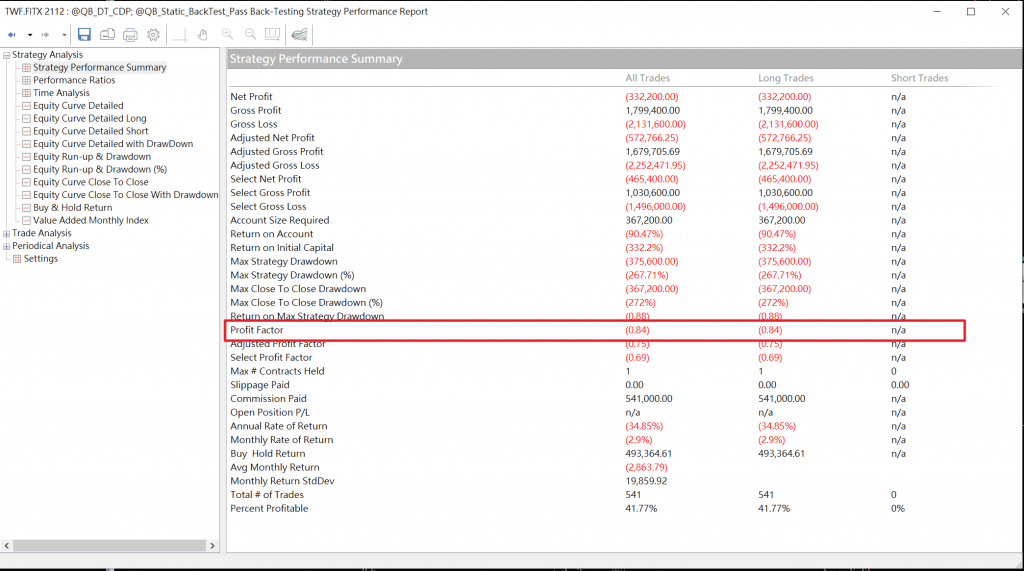The image size is (1024, 571).
Task: Click the Print report printer icon
Action: tap(130, 35)
